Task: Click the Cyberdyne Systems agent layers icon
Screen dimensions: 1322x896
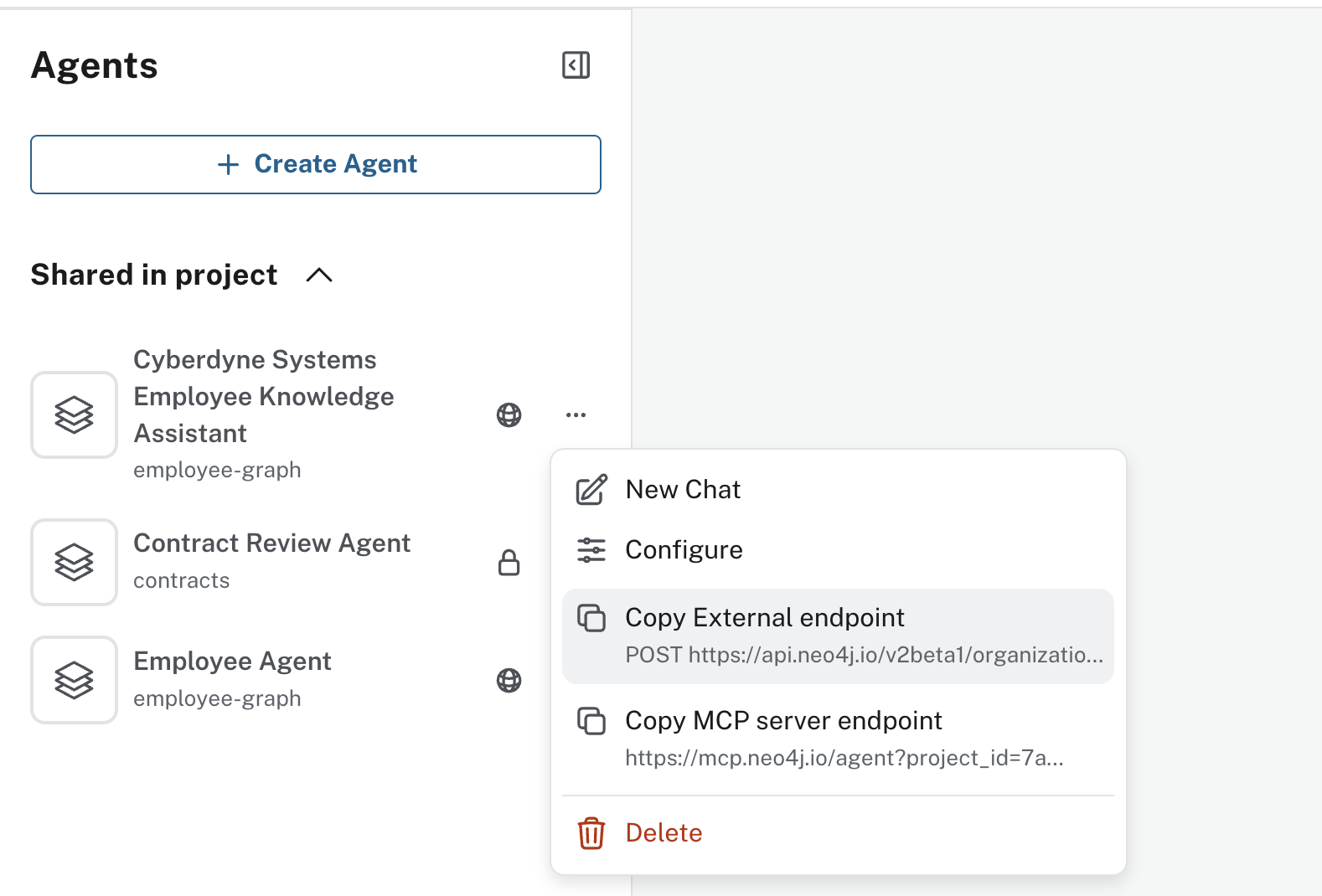Action: 74,415
